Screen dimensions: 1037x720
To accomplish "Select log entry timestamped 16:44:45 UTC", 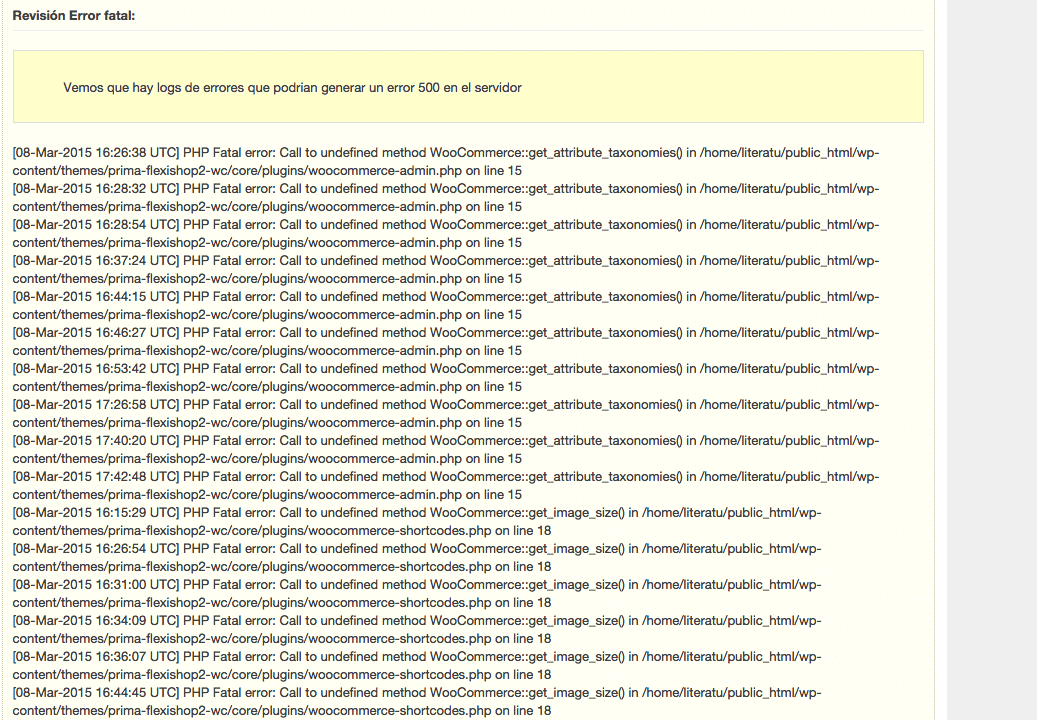I will [x=417, y=702].
